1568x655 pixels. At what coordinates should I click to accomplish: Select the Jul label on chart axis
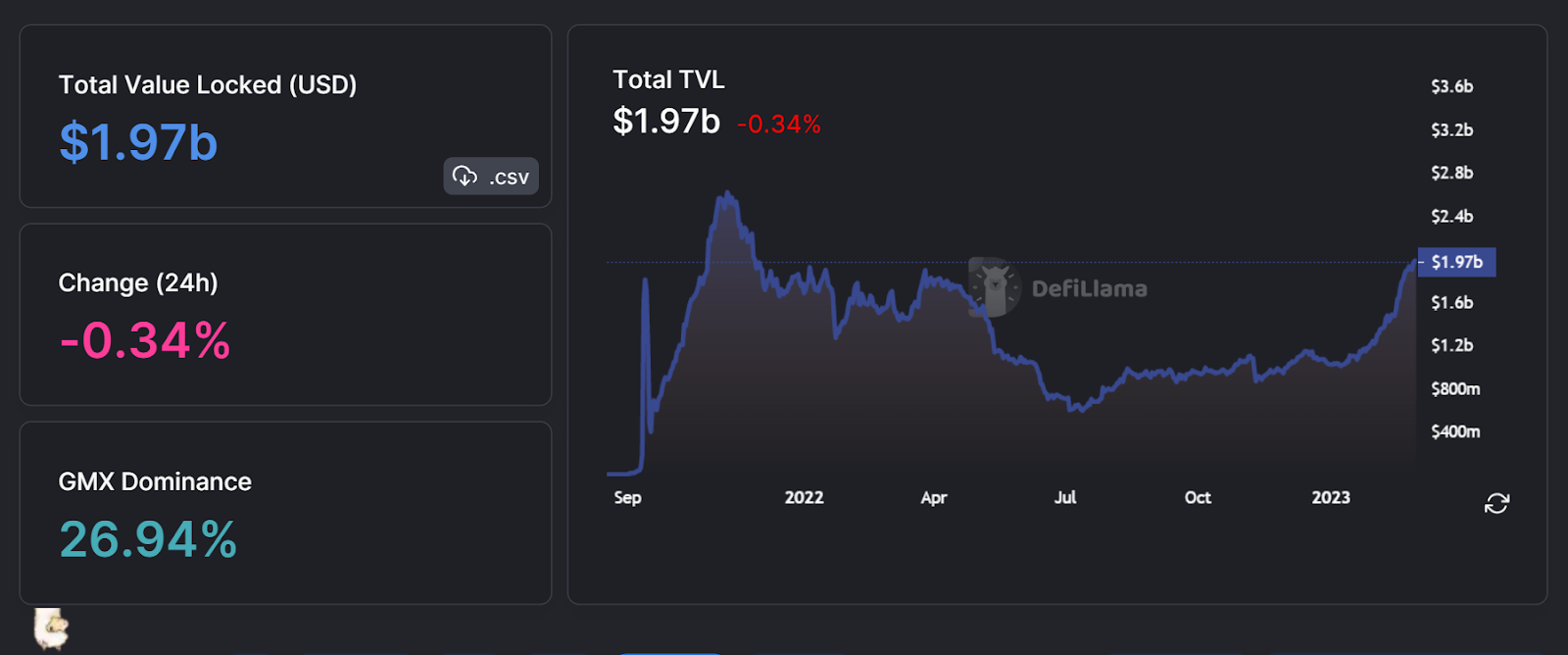tap(1065, 497)
